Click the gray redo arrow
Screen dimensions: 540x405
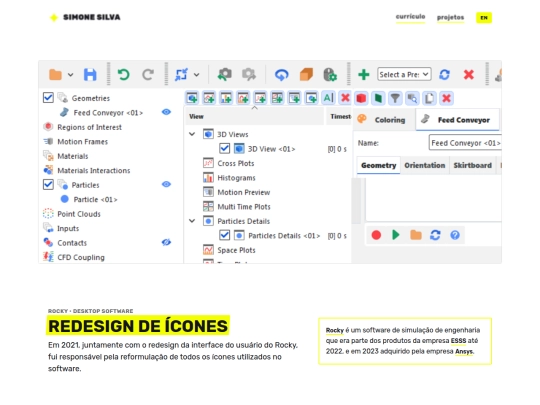coord(148,74)
